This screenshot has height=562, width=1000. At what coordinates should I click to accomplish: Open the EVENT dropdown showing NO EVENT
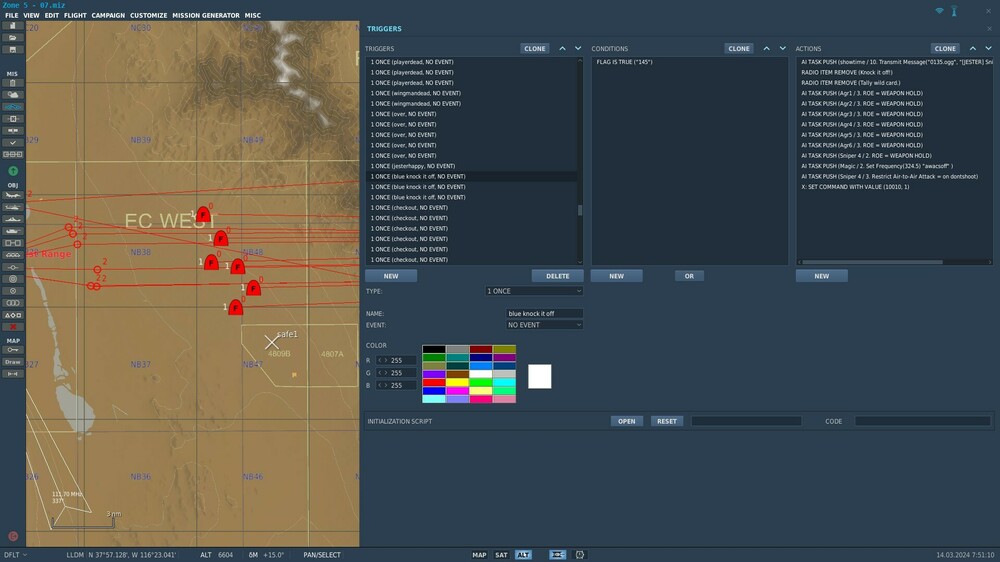[544, 325]
